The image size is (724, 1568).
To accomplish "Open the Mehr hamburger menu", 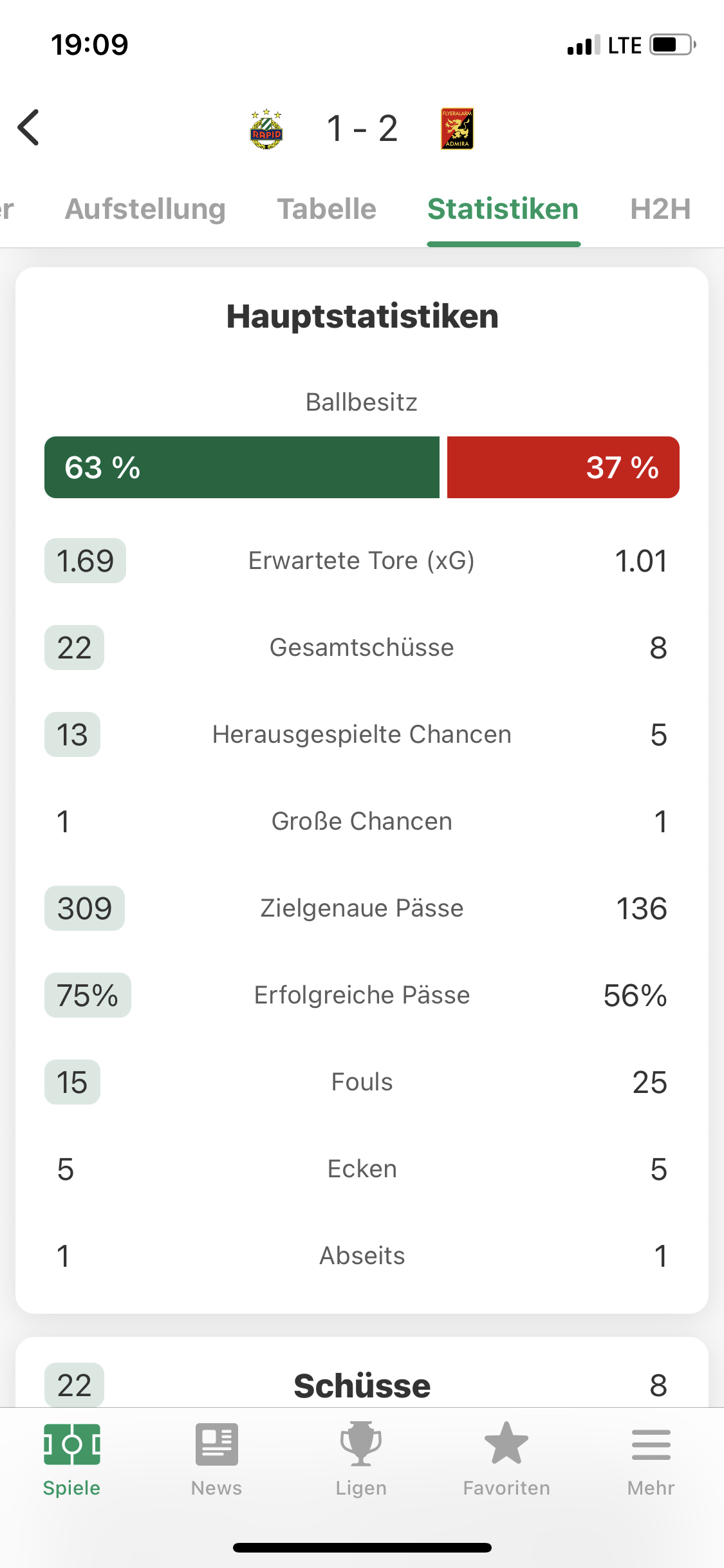I will (651, 1444).
